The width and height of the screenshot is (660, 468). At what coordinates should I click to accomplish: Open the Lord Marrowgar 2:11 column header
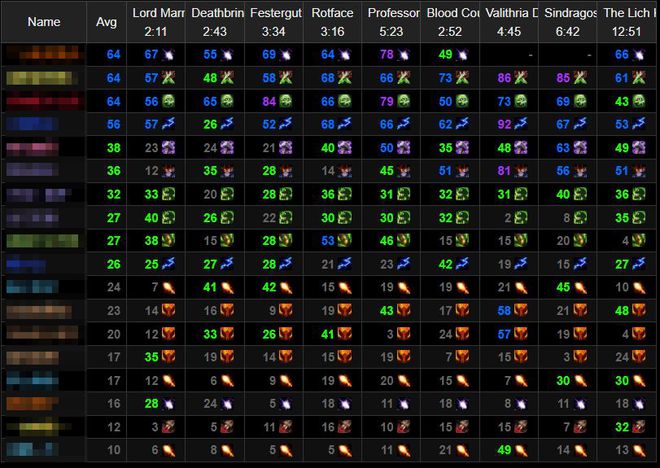click(x=156, y=22)
